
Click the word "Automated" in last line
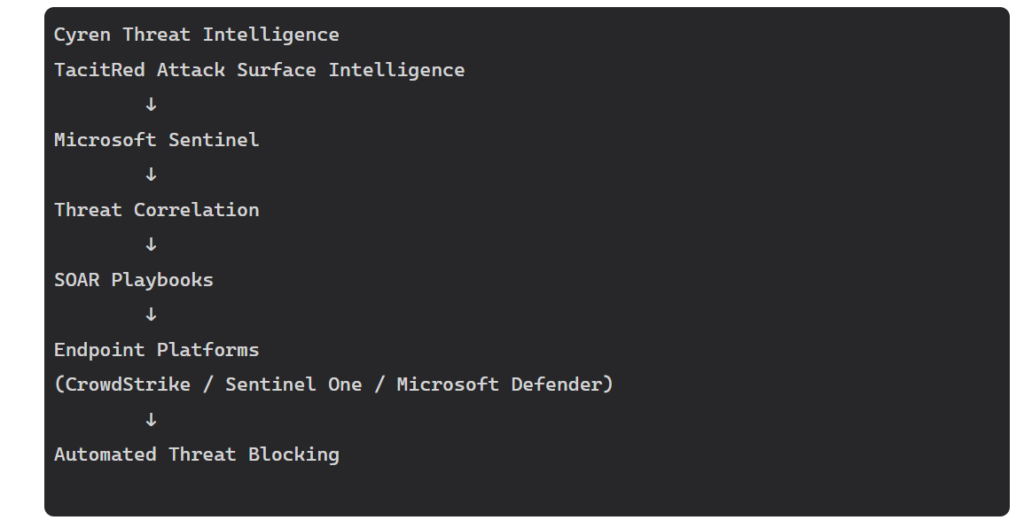105,455
